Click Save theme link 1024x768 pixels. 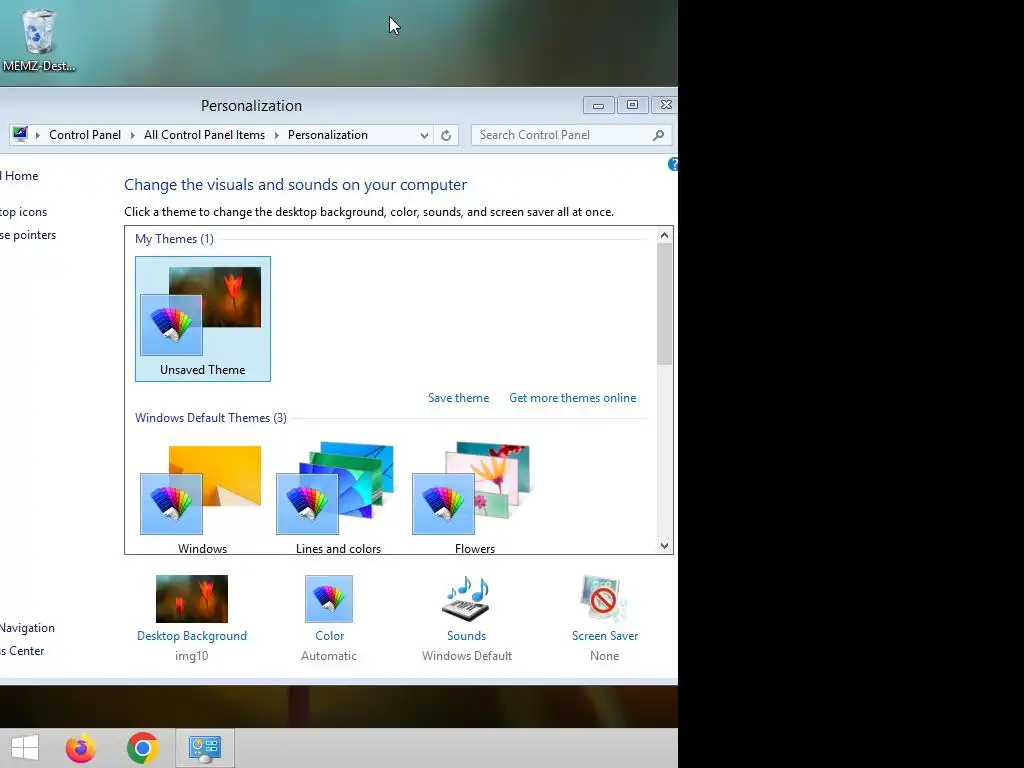point(458,398)
